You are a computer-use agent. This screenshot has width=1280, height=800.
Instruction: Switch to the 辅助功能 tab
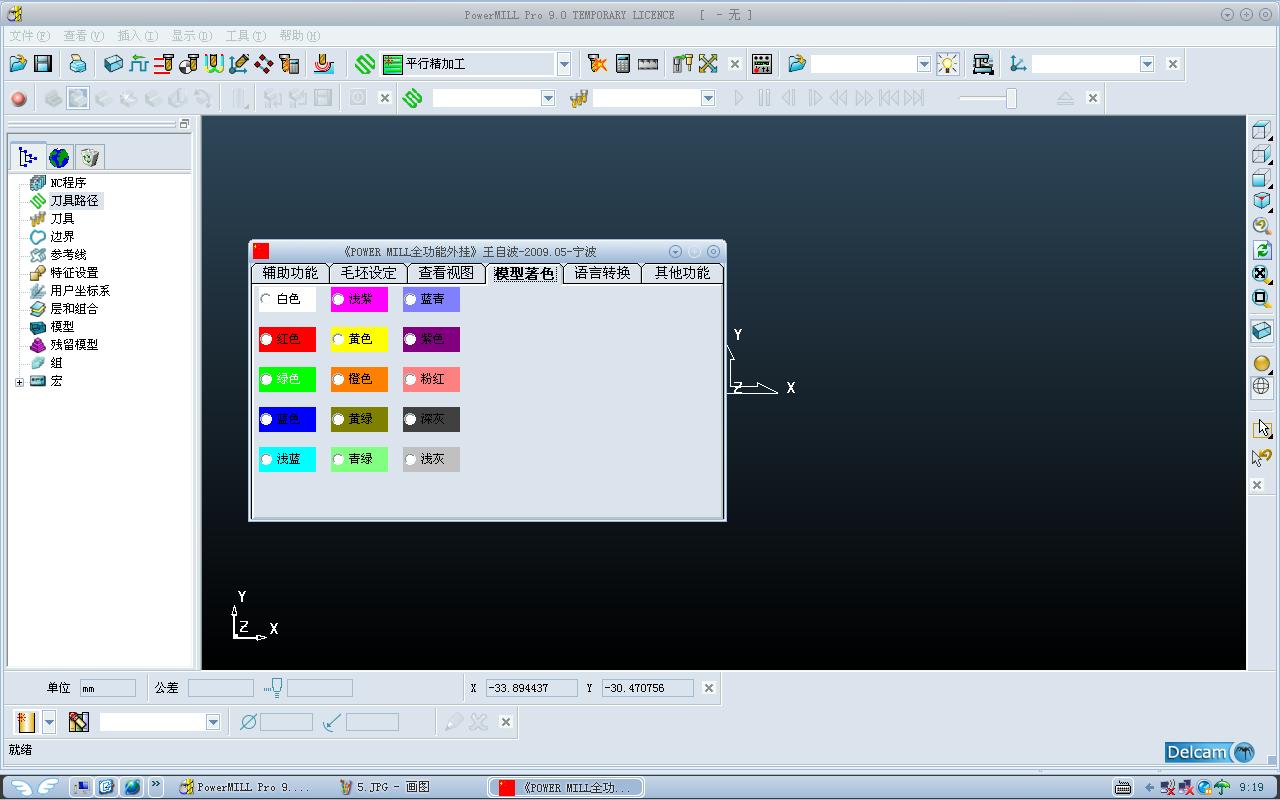click(x=290, y=273)
